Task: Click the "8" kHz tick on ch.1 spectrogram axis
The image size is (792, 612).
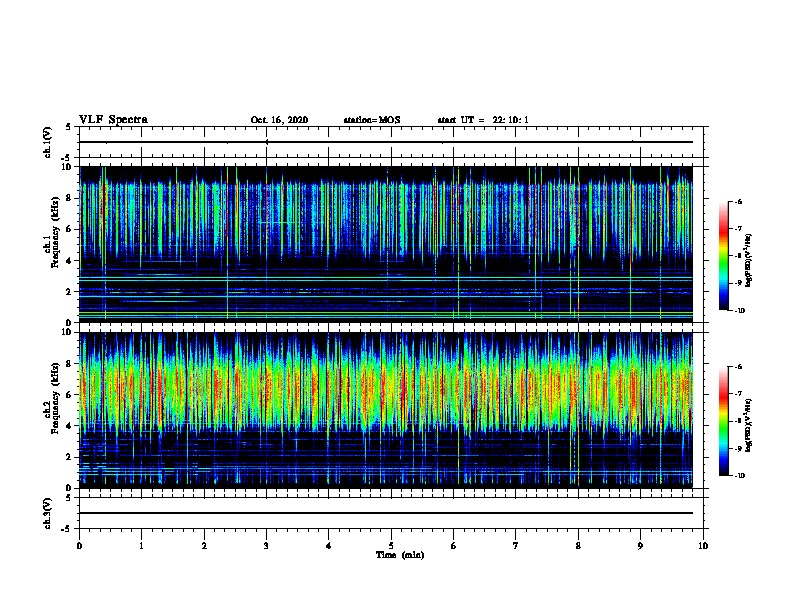Action: [x=70, y=198]
